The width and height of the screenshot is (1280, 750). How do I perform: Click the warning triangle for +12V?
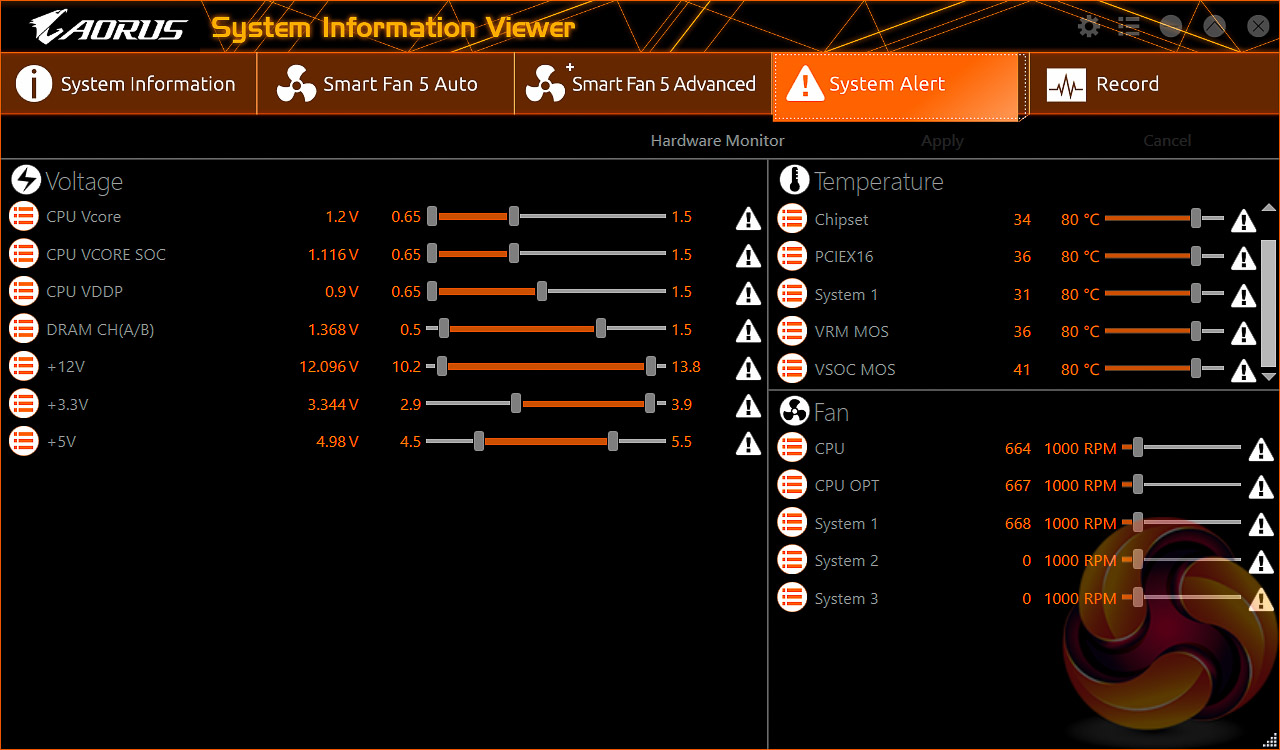point(748,368)
